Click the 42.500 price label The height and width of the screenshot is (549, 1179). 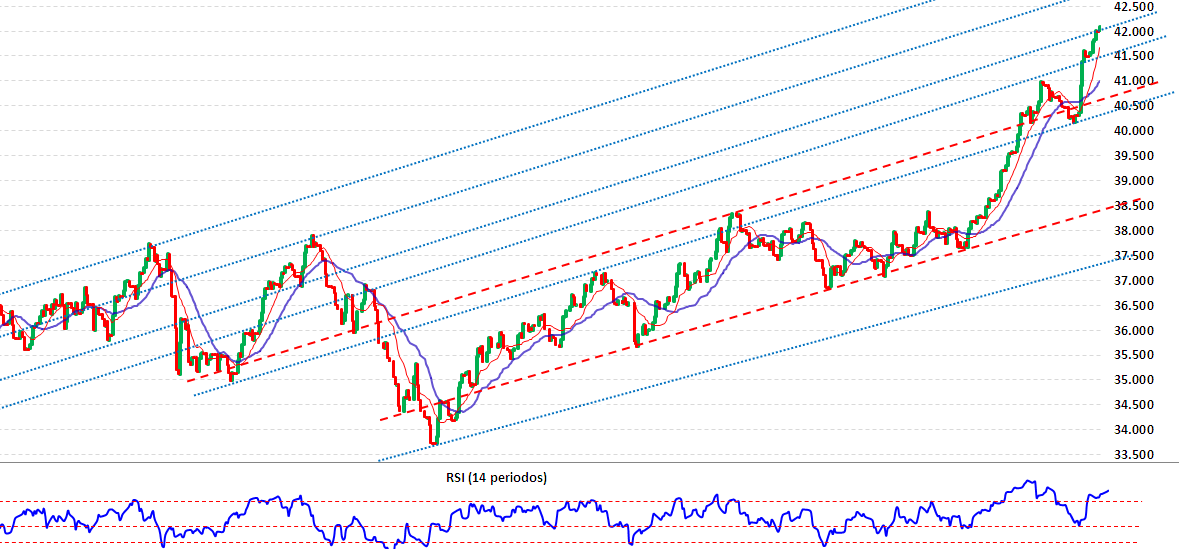pyautogui.click(x=1135, y=6)
